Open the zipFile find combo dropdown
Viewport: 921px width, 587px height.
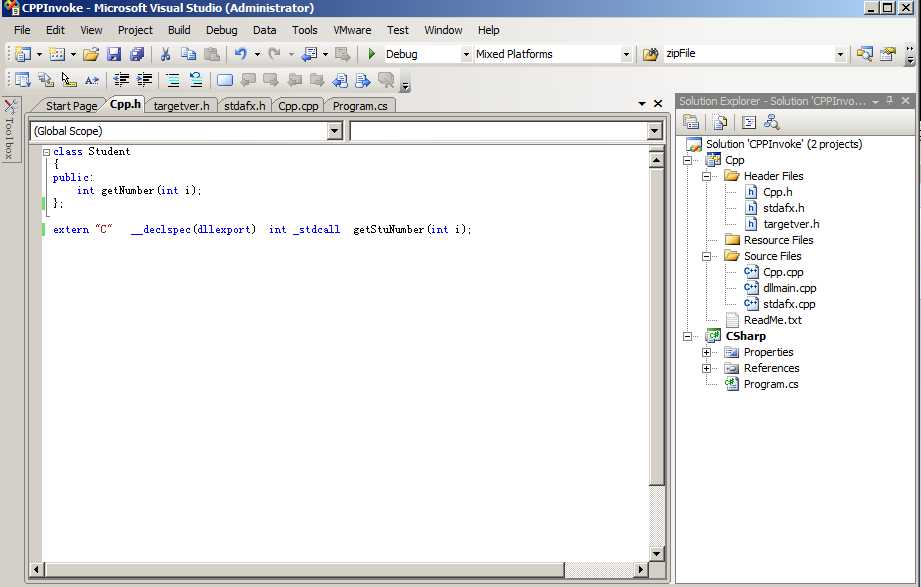[841, 54]
